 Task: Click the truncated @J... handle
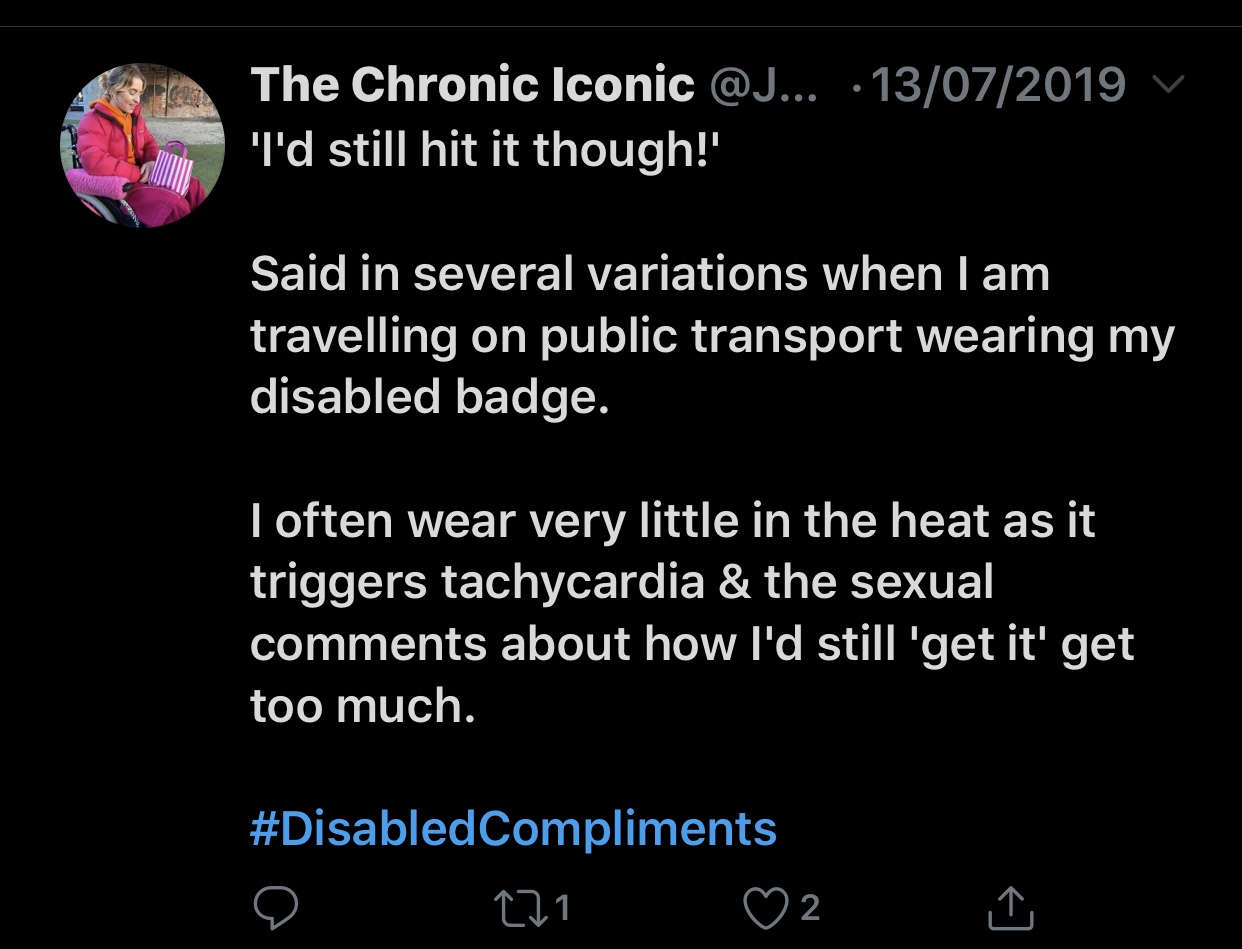(762, 86)
